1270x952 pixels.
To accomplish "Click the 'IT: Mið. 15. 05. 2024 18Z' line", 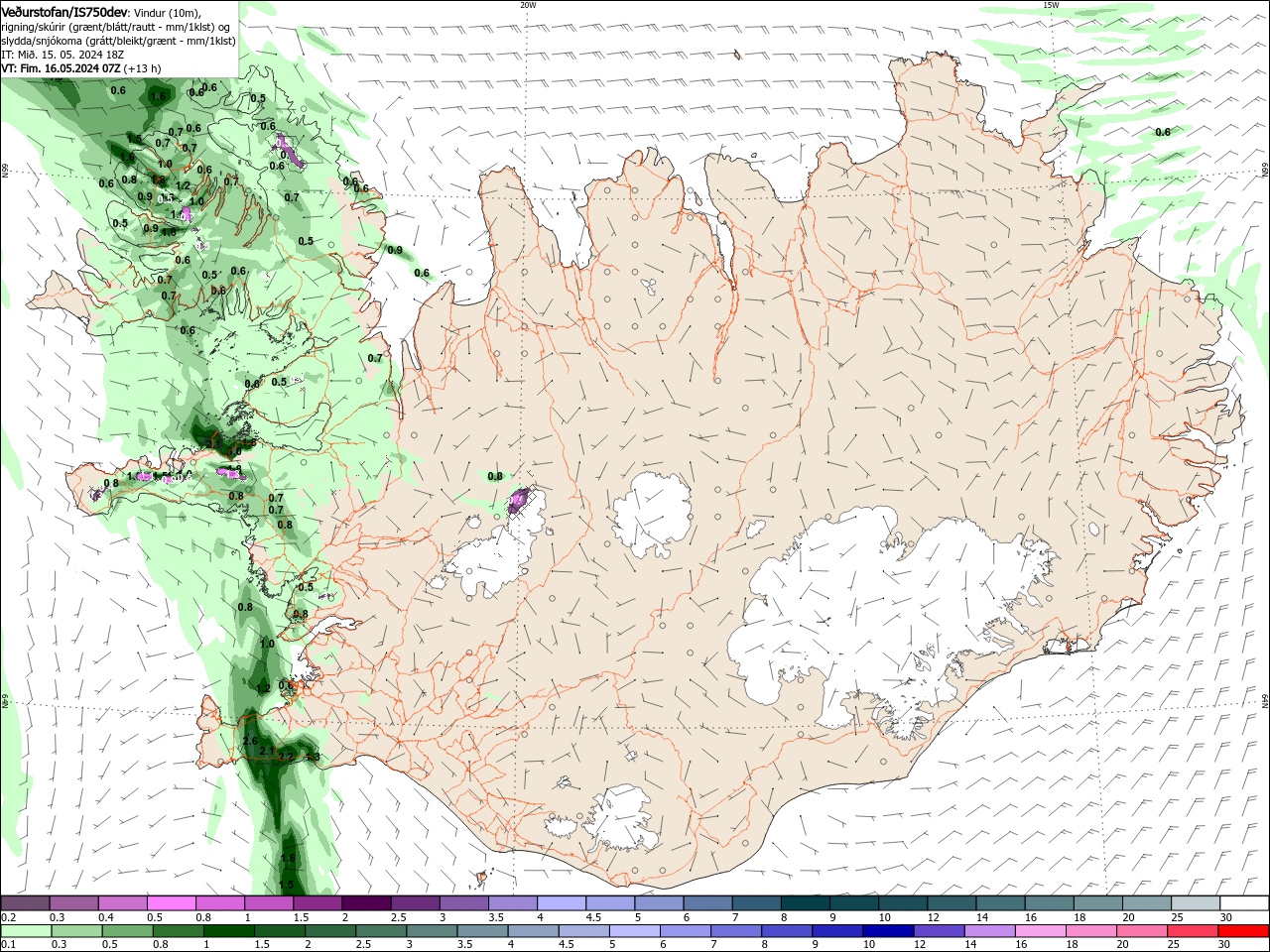I will (63, 55).
